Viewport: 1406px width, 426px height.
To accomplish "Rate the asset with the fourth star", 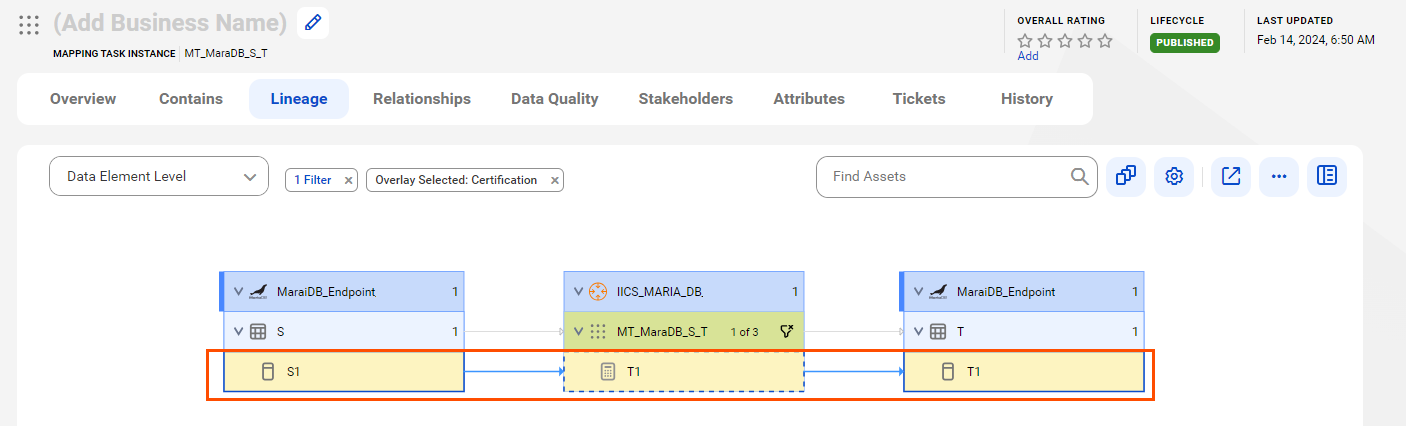I will pos(1085,41).
